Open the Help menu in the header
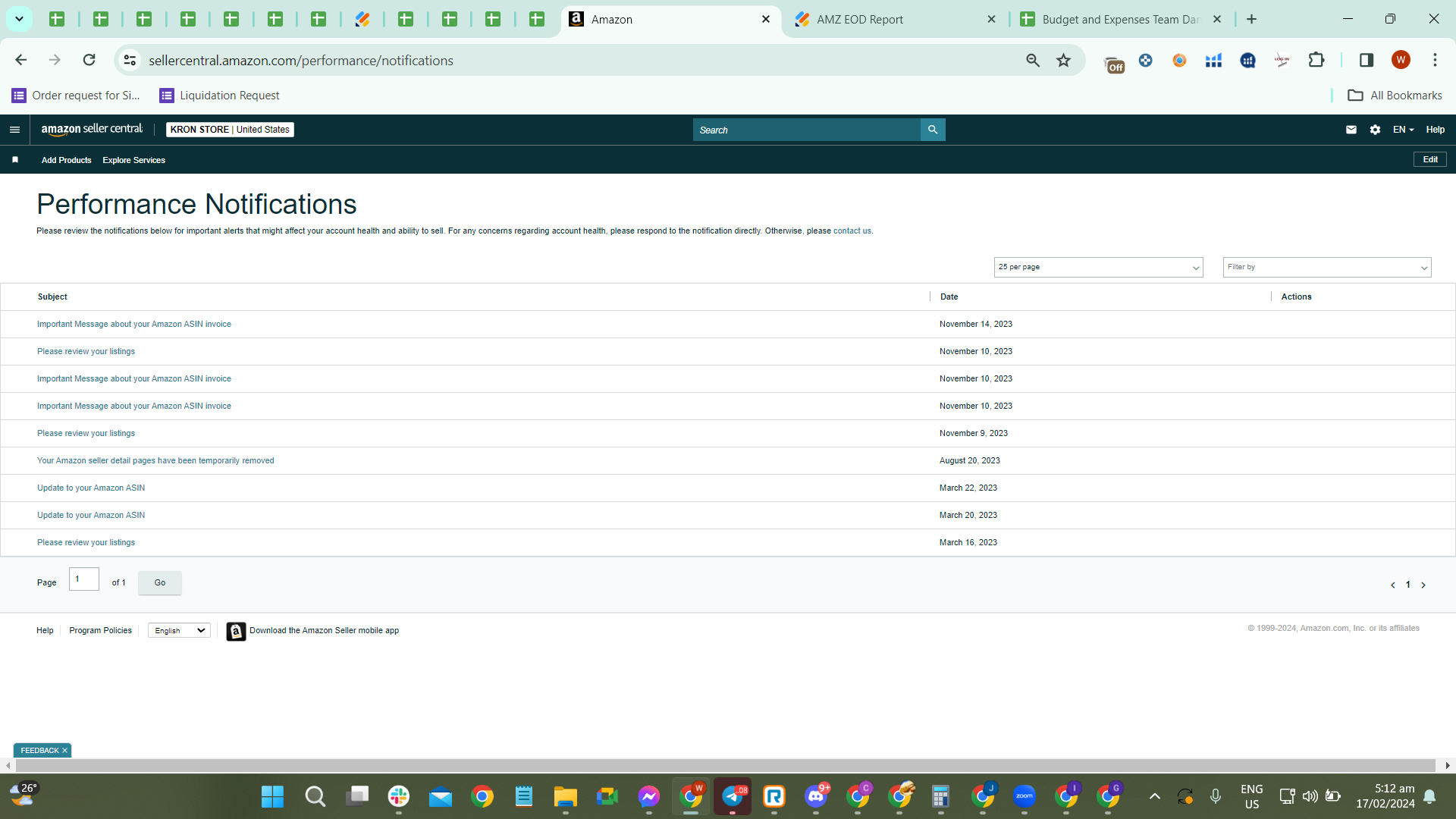The height and width of the screenshot is (819, 1456). (1435, 130)
